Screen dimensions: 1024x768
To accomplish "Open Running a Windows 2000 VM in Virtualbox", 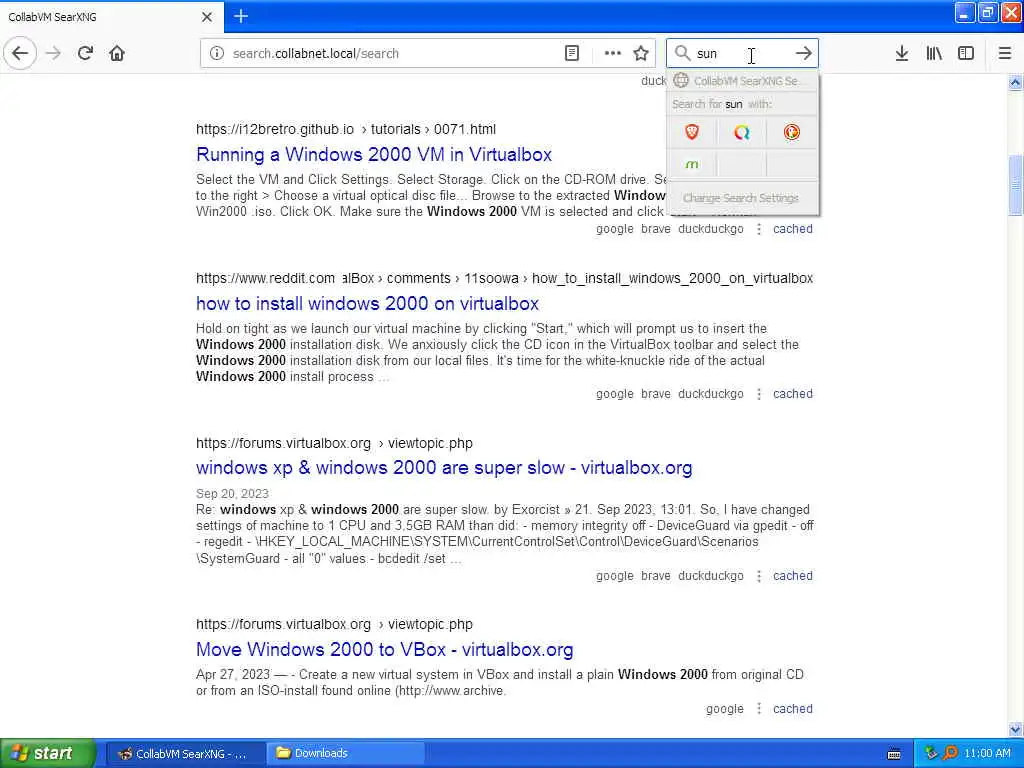I will click(374, 155).
